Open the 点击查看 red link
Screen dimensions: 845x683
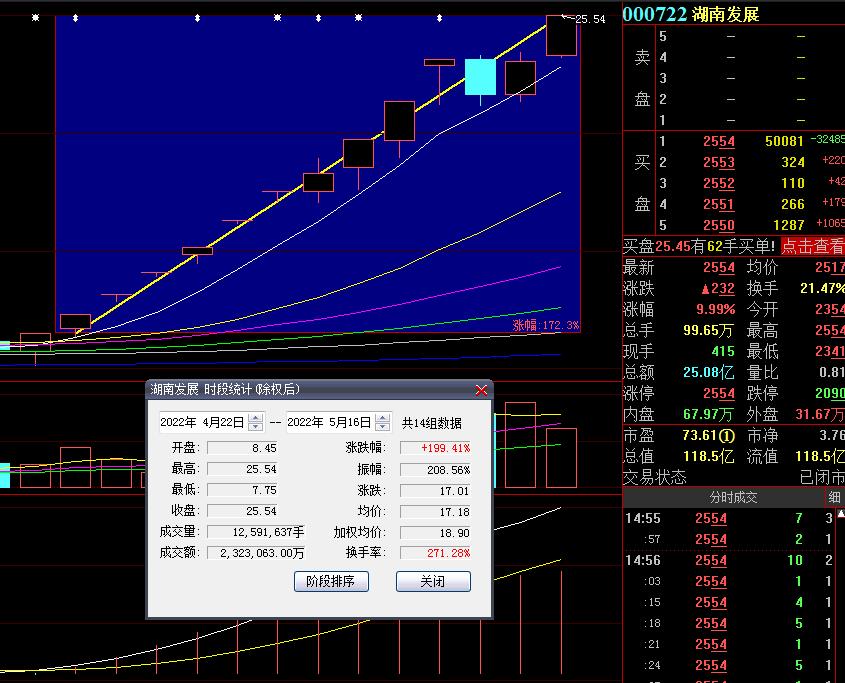click(x=812, y=246)
